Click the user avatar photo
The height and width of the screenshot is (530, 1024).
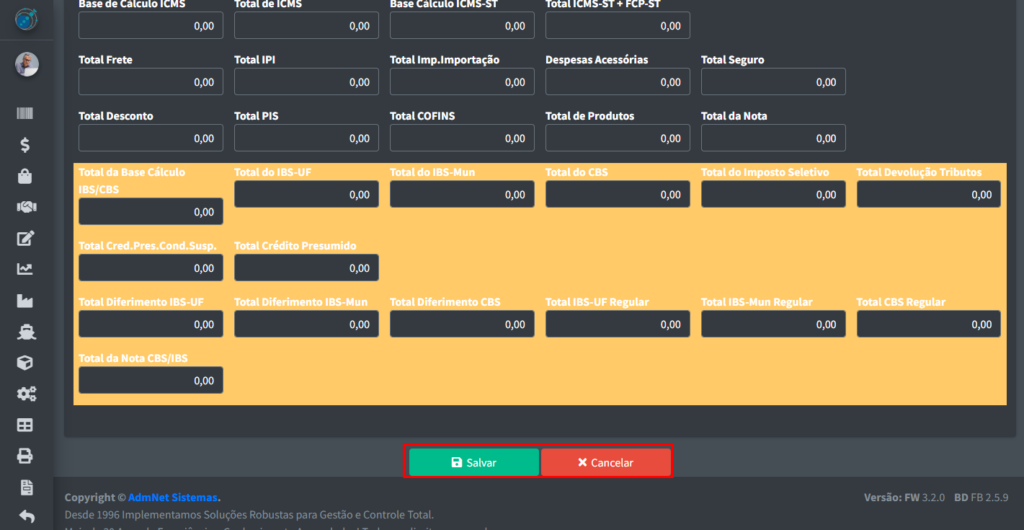(x=26, y=65)
